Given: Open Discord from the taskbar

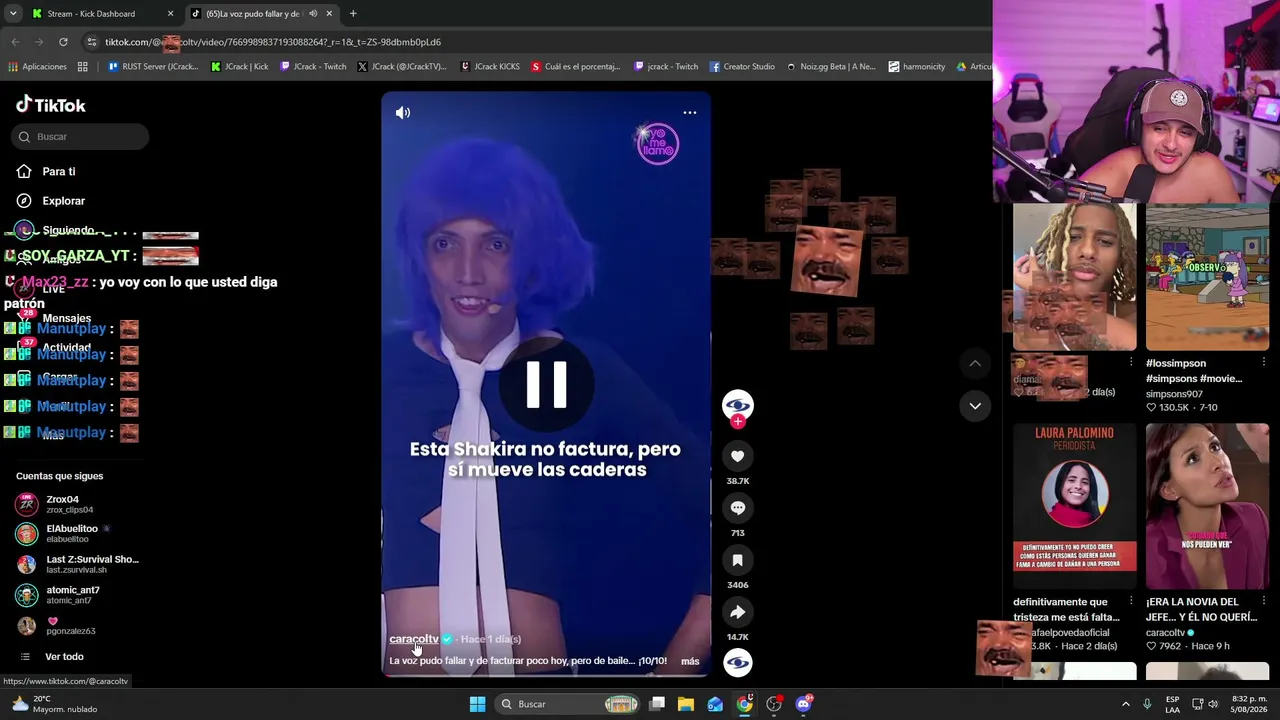Looking at the screenshot, I should pyautogui.click(x=803, y=704).
